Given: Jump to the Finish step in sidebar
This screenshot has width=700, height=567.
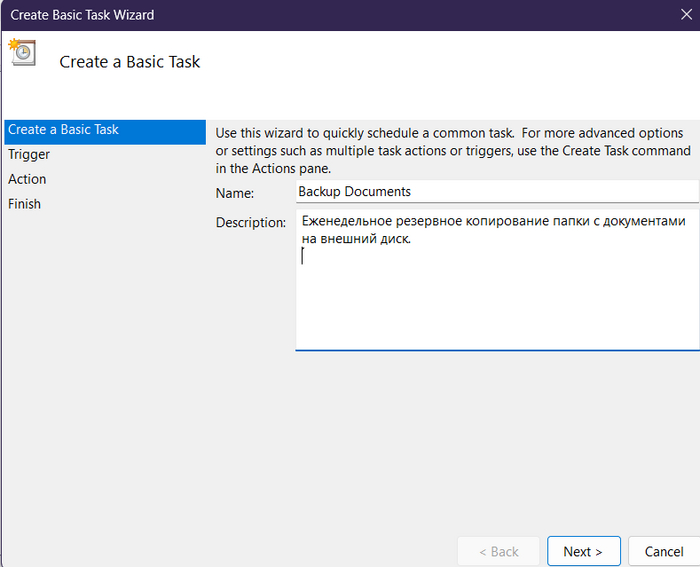Looking at the screenshot, I should pos(25,204).
